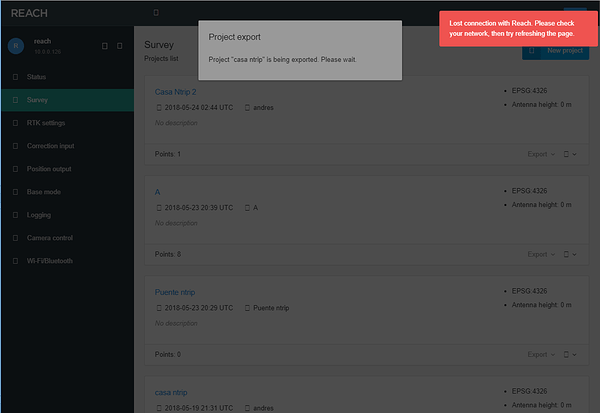Open the casa ntrip project

pos(171,393)
